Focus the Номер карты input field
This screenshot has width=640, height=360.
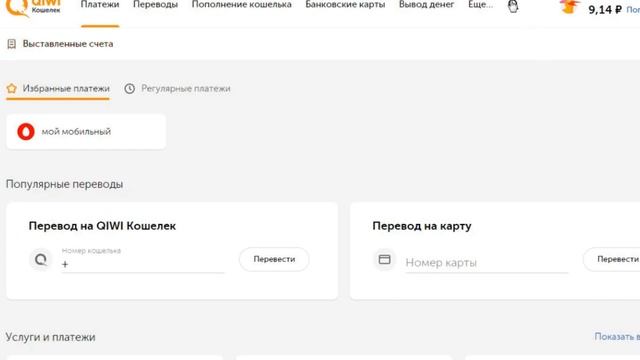point(487,262)
